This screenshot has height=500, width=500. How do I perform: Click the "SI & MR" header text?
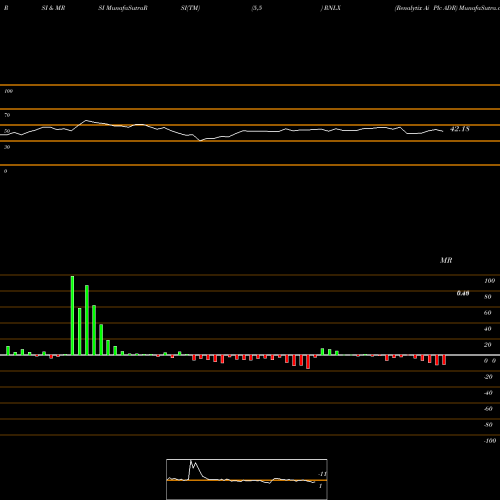53,8
